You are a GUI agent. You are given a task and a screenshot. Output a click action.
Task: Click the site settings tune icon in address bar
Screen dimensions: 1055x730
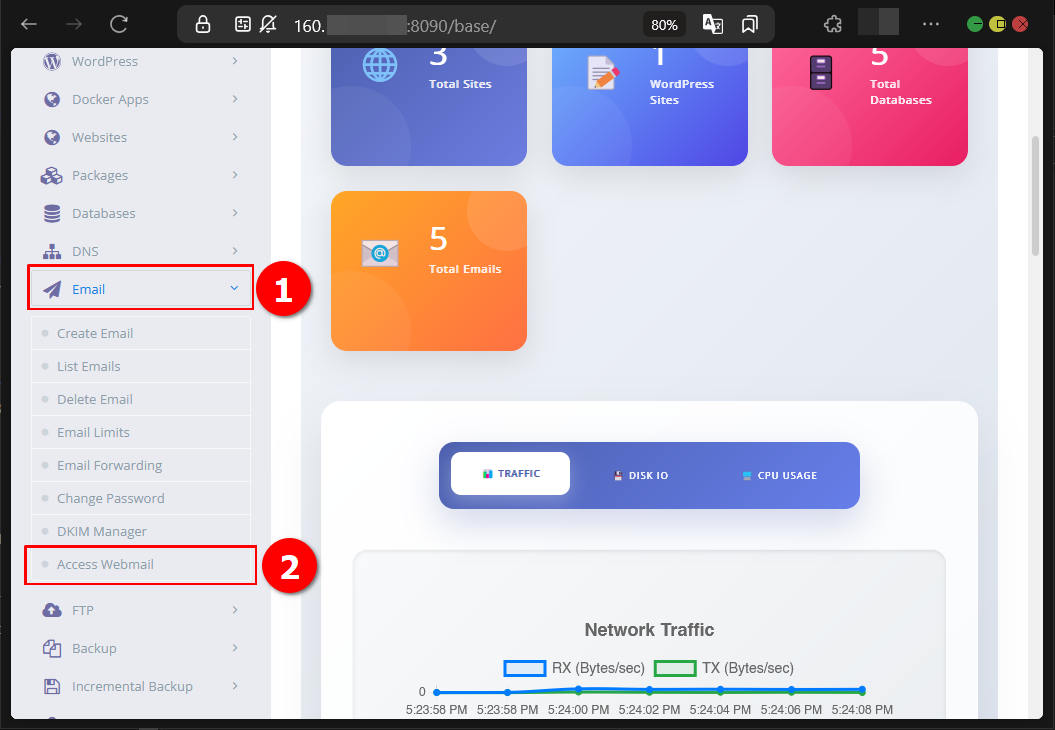(x=242, y=25)
